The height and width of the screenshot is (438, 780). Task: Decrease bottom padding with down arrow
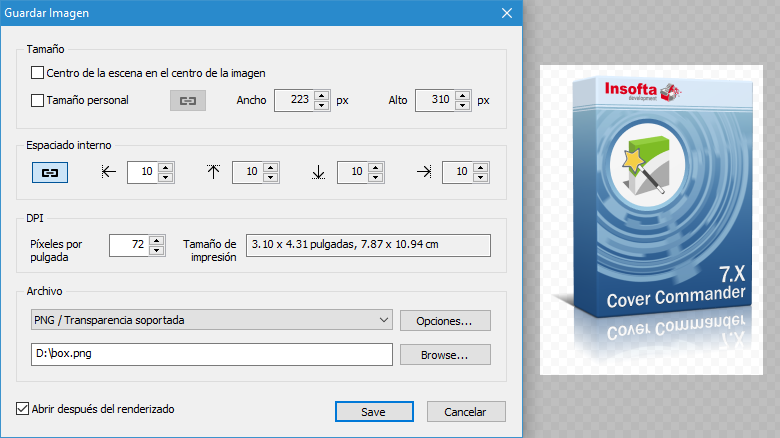376,178
